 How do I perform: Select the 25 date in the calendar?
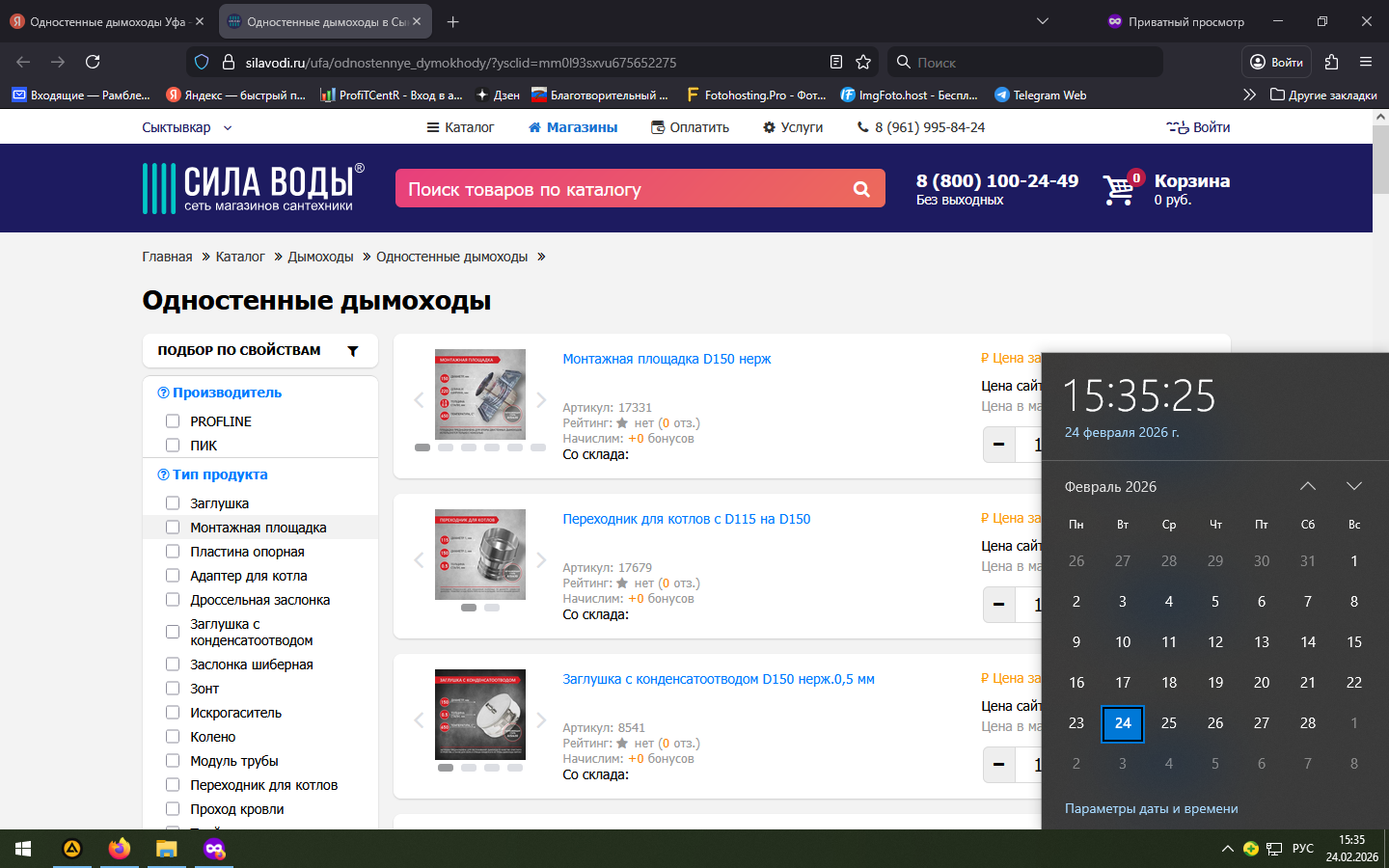[x=1169, y=723]
